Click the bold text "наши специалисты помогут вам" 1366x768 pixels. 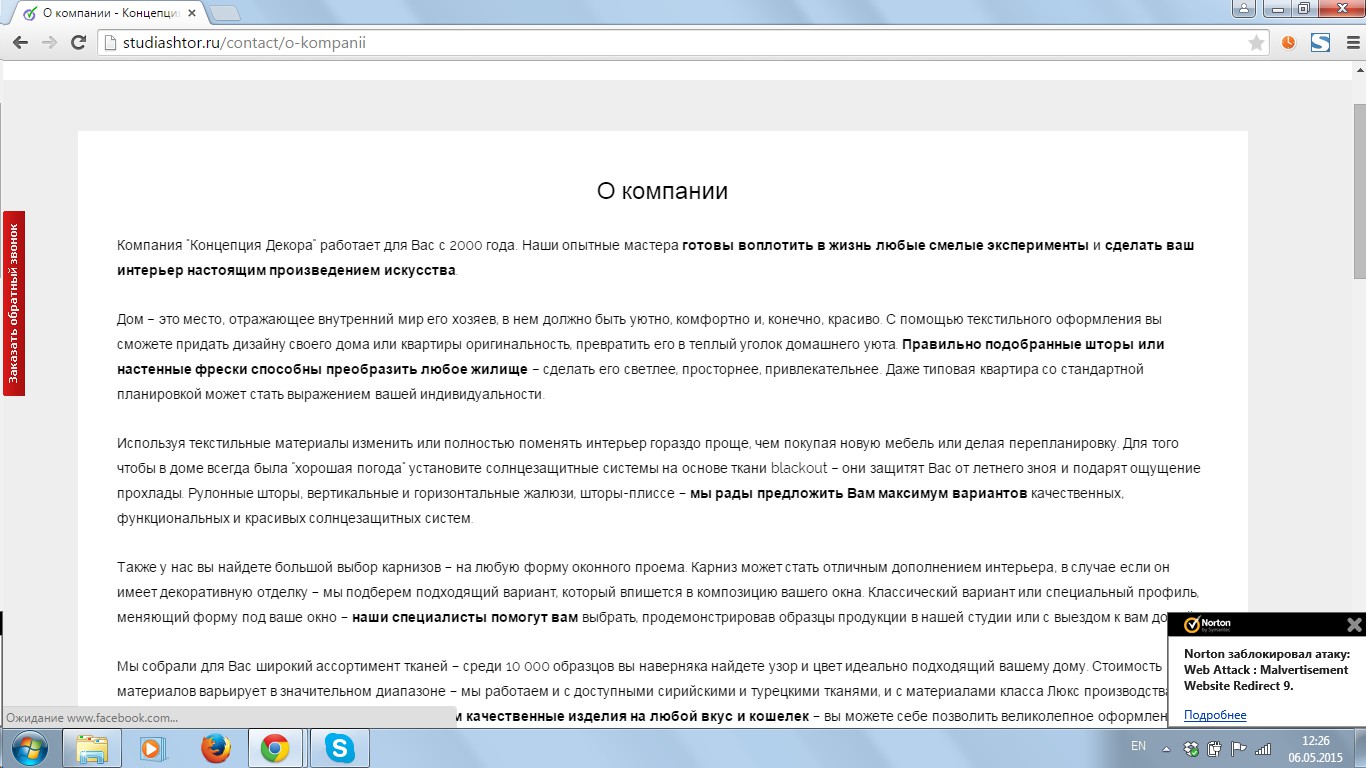click(465, 617)
